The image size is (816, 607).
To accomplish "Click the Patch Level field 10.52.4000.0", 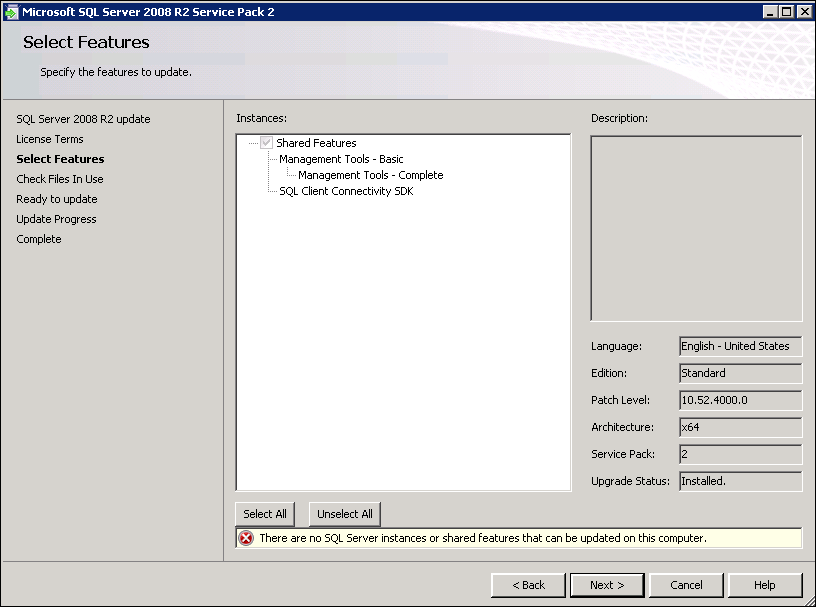I will click(741, 400).
